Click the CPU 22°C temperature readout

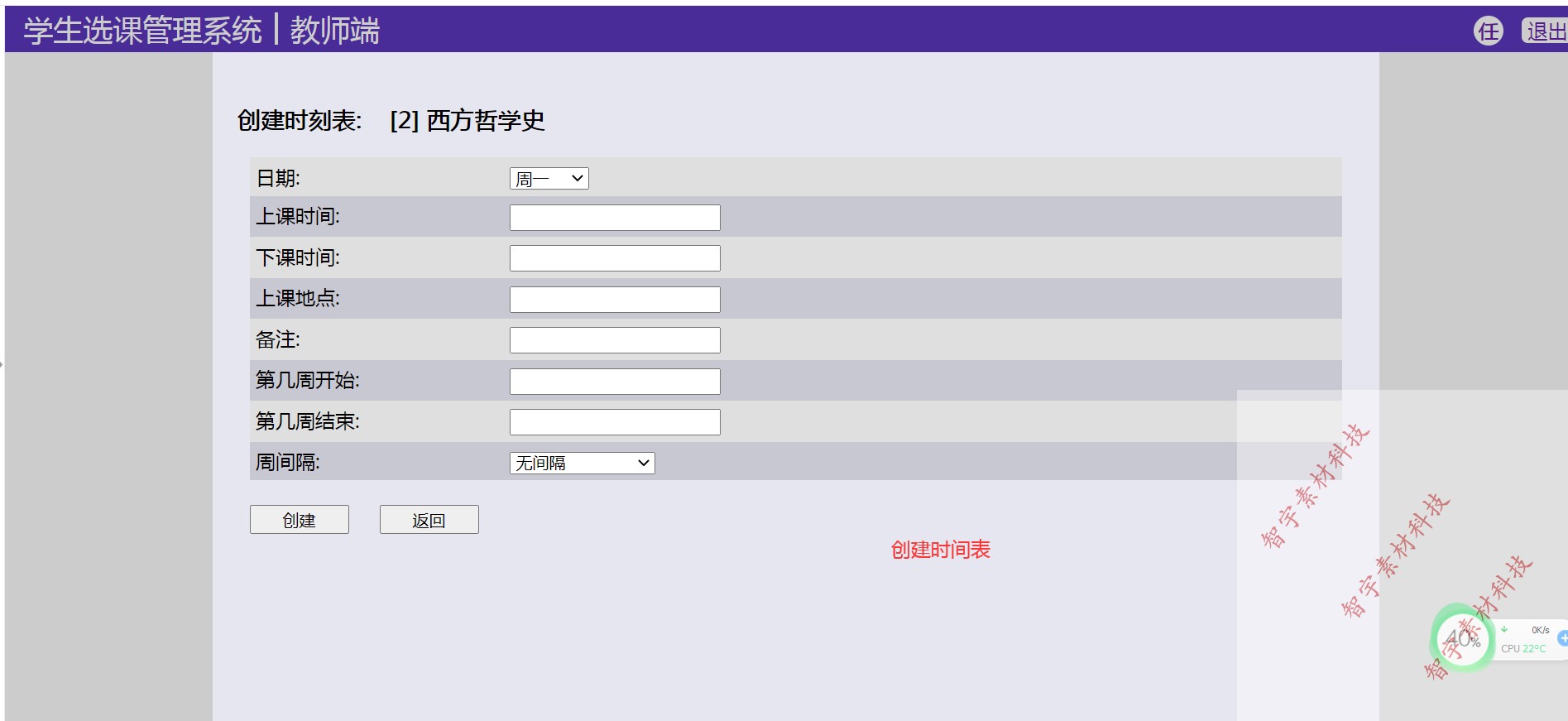pyautogui.click(x=1523, y=649)
